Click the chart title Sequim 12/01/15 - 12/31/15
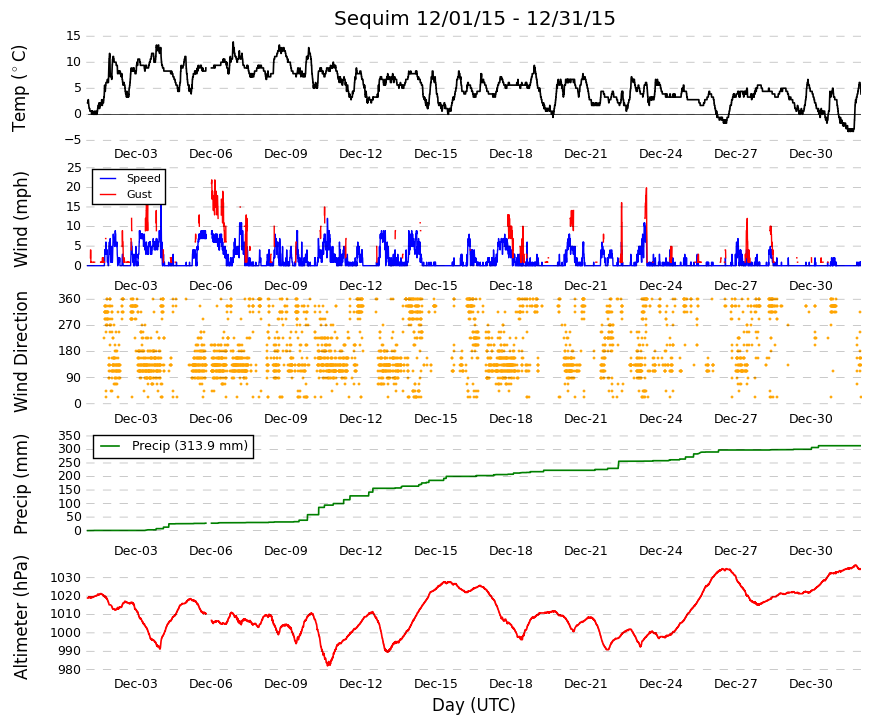The width and height of the screenshot is (871, 725). coord(474,18)
